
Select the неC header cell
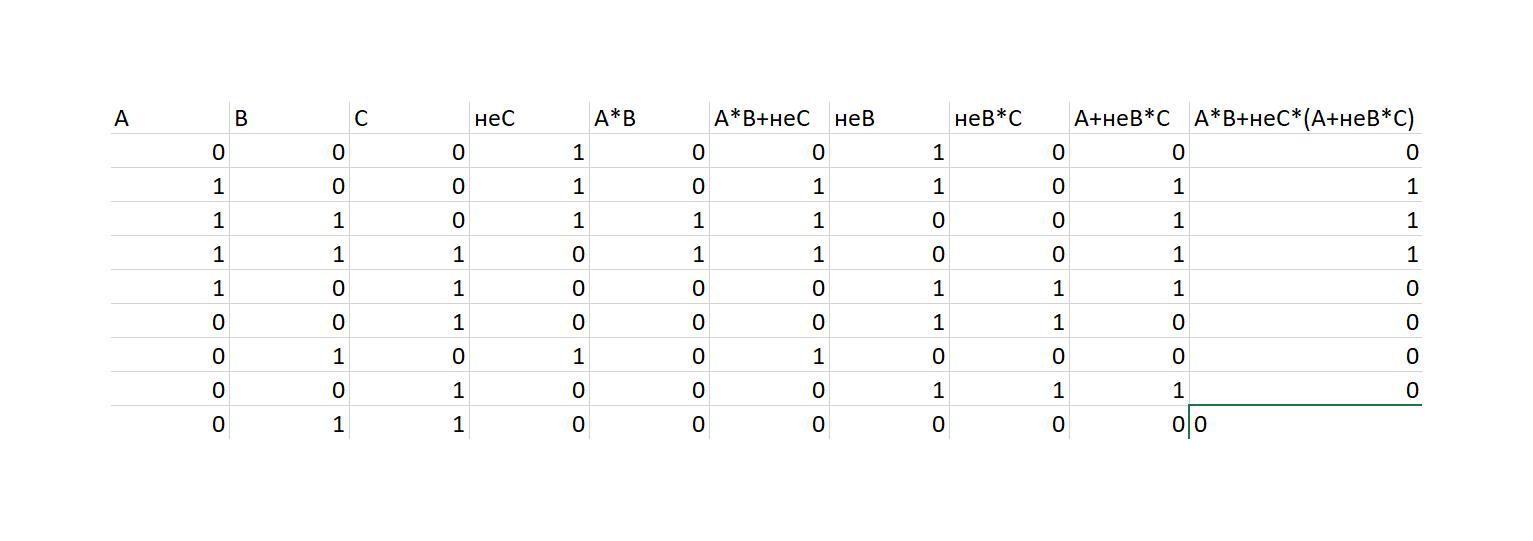coord(529,118)
